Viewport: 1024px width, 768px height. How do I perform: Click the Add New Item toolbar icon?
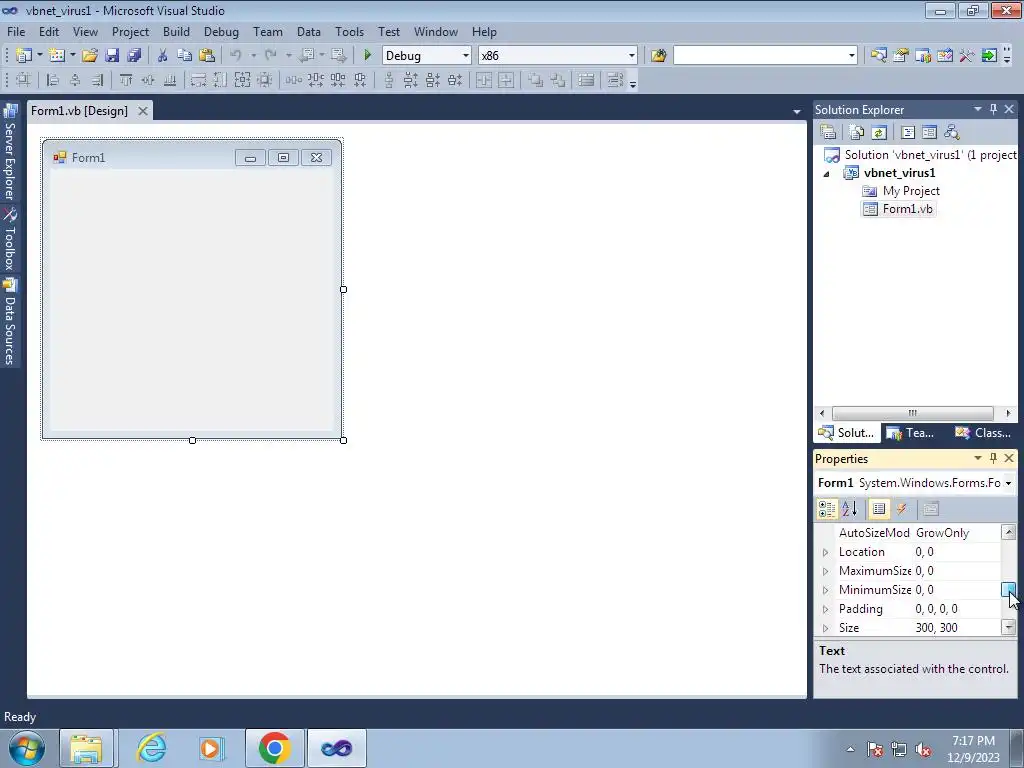57,56
